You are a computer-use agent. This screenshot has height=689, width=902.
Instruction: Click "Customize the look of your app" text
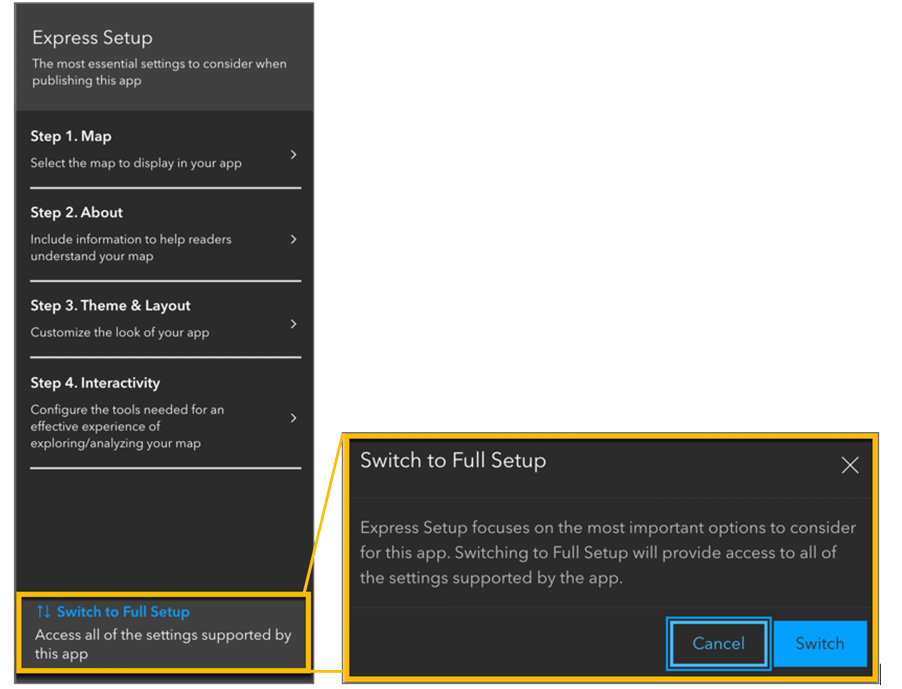(x=120, y=332)
